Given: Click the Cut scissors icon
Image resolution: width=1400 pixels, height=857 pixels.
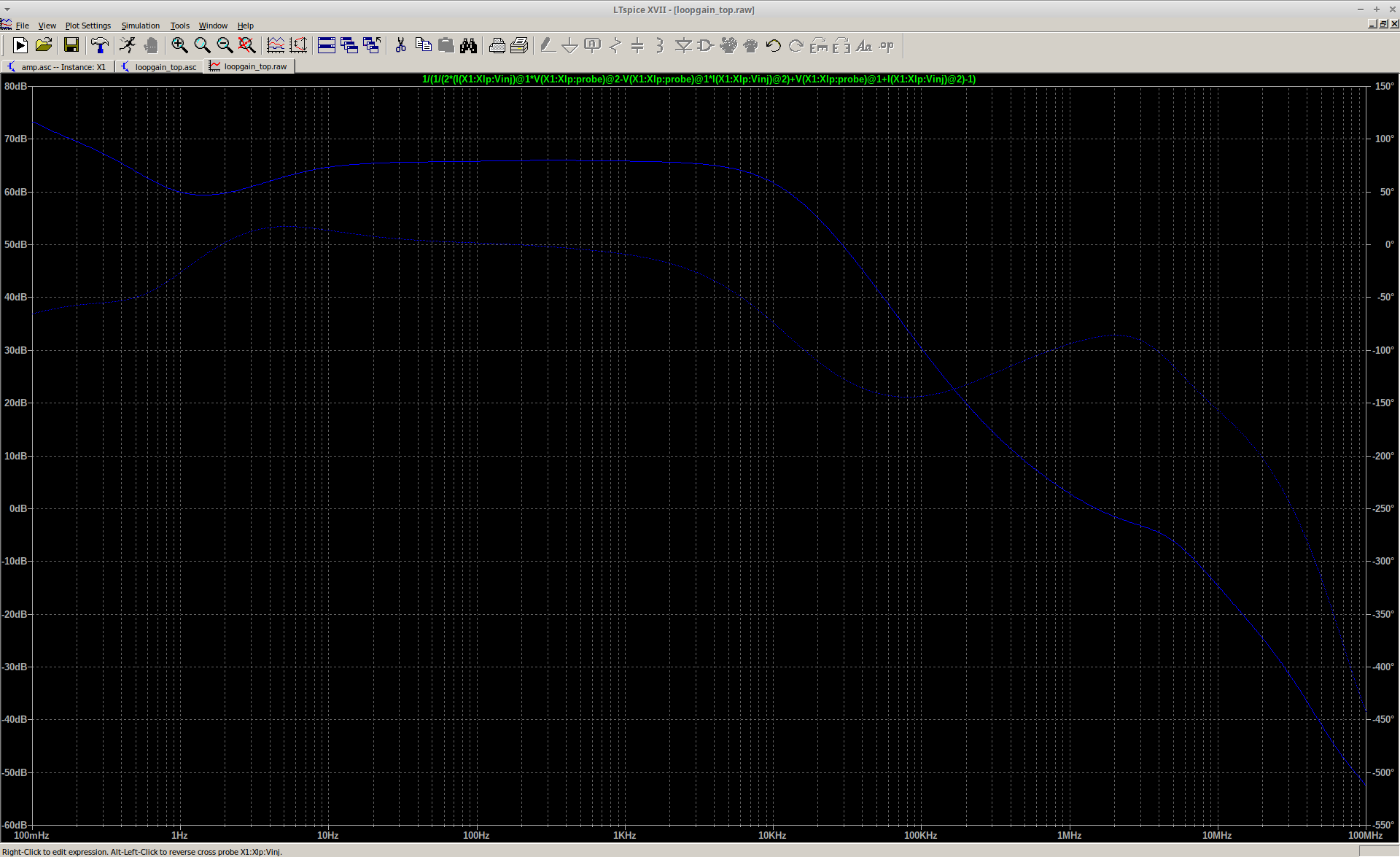Looking at the screenshot, I should pyautogui.click(x=400, y=46).
